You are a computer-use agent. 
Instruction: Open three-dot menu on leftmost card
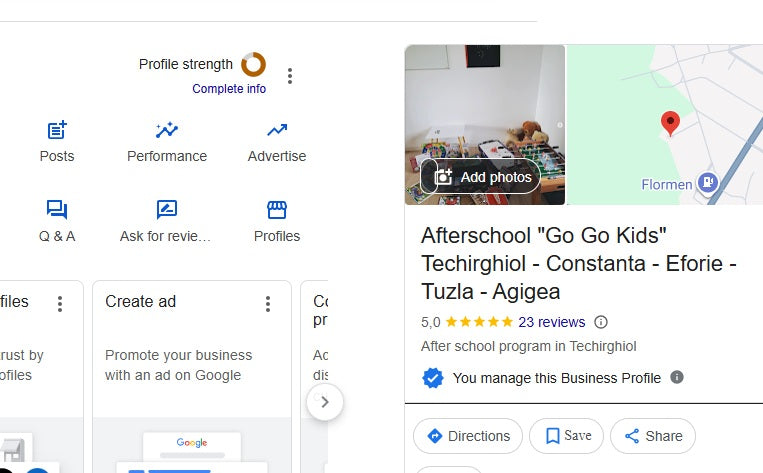60,303
